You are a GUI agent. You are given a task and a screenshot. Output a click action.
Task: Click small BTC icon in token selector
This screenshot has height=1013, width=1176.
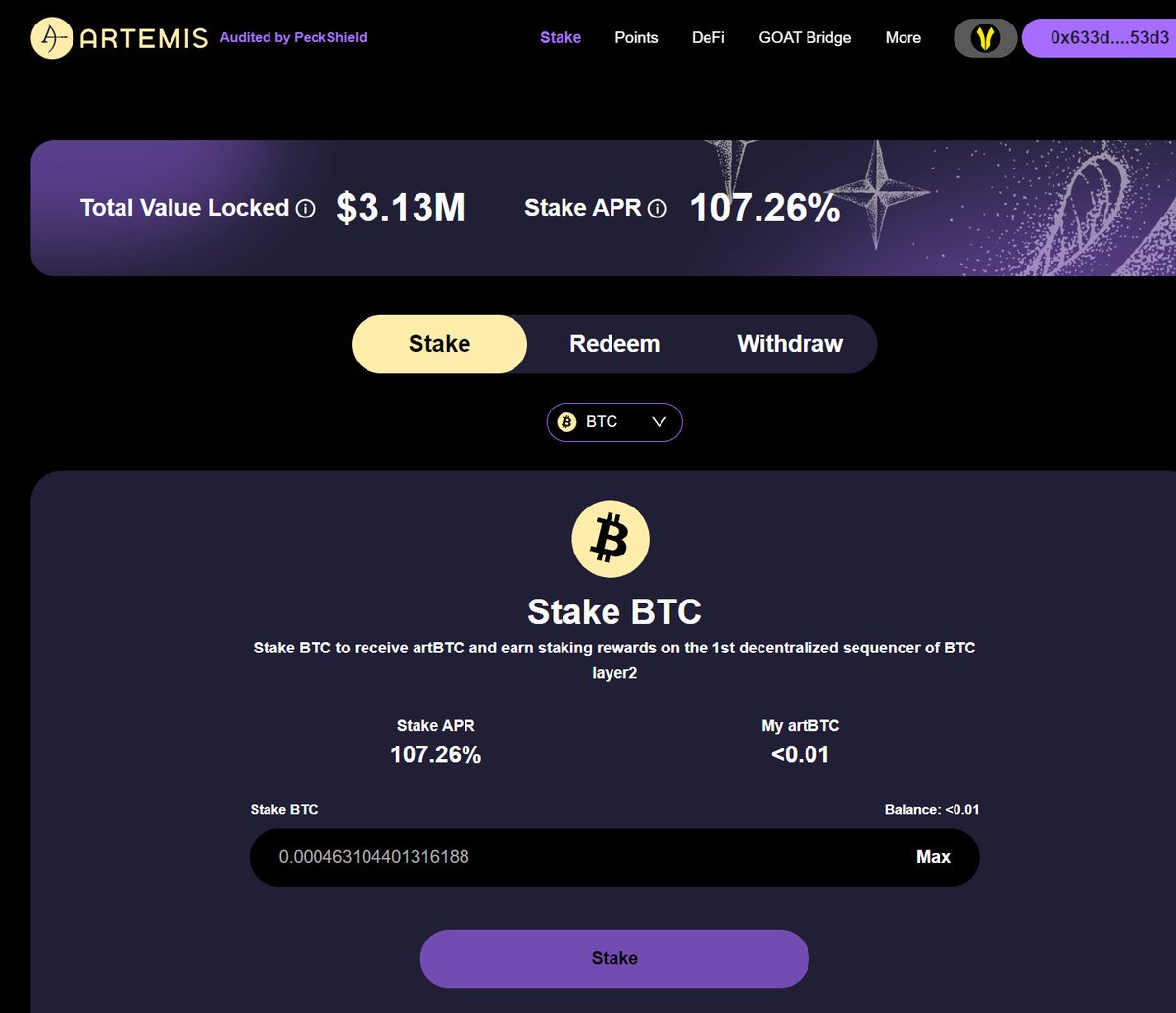click(566, 422)
